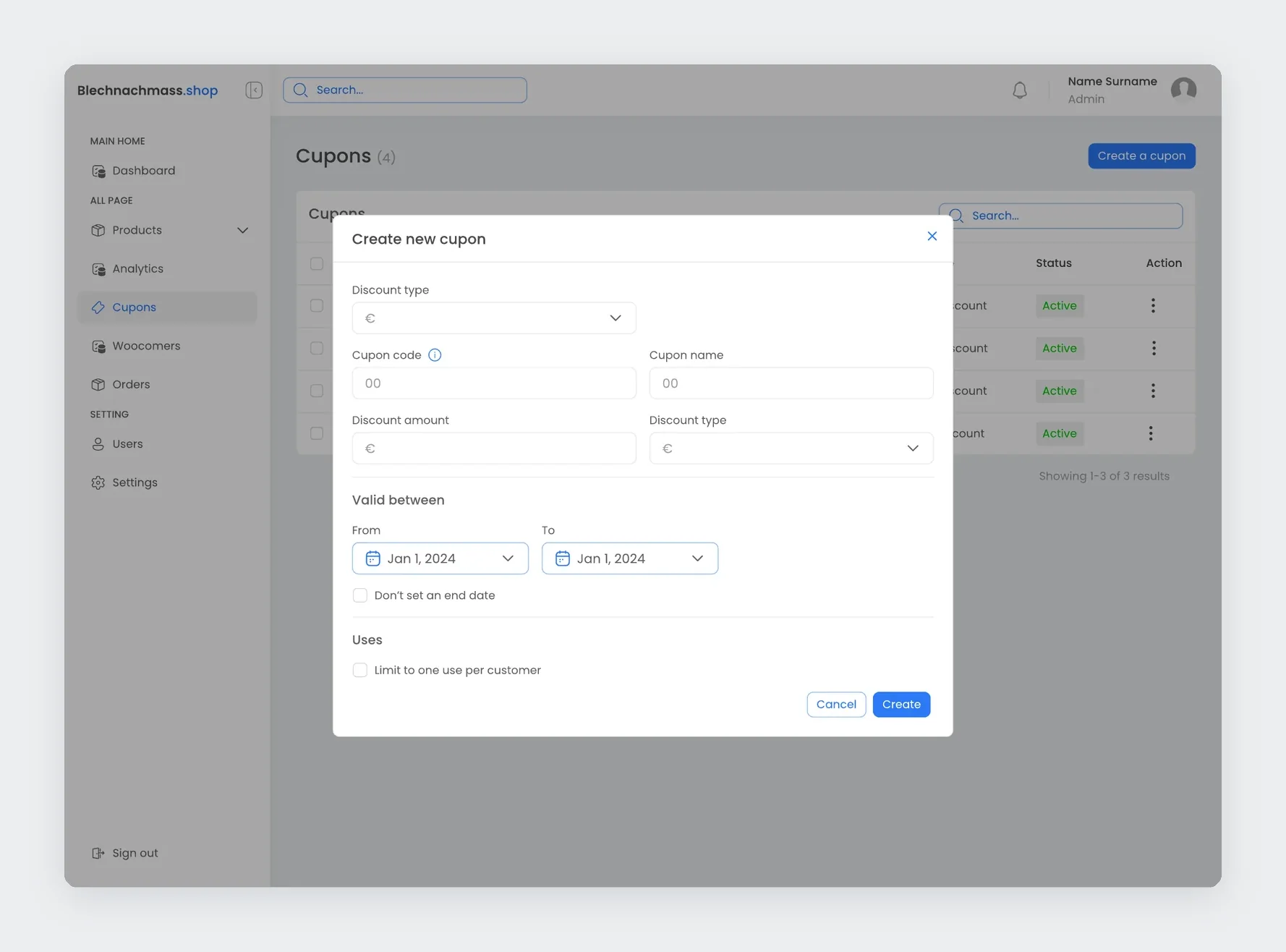Click the Status column header

click(x=1053, y=263)
